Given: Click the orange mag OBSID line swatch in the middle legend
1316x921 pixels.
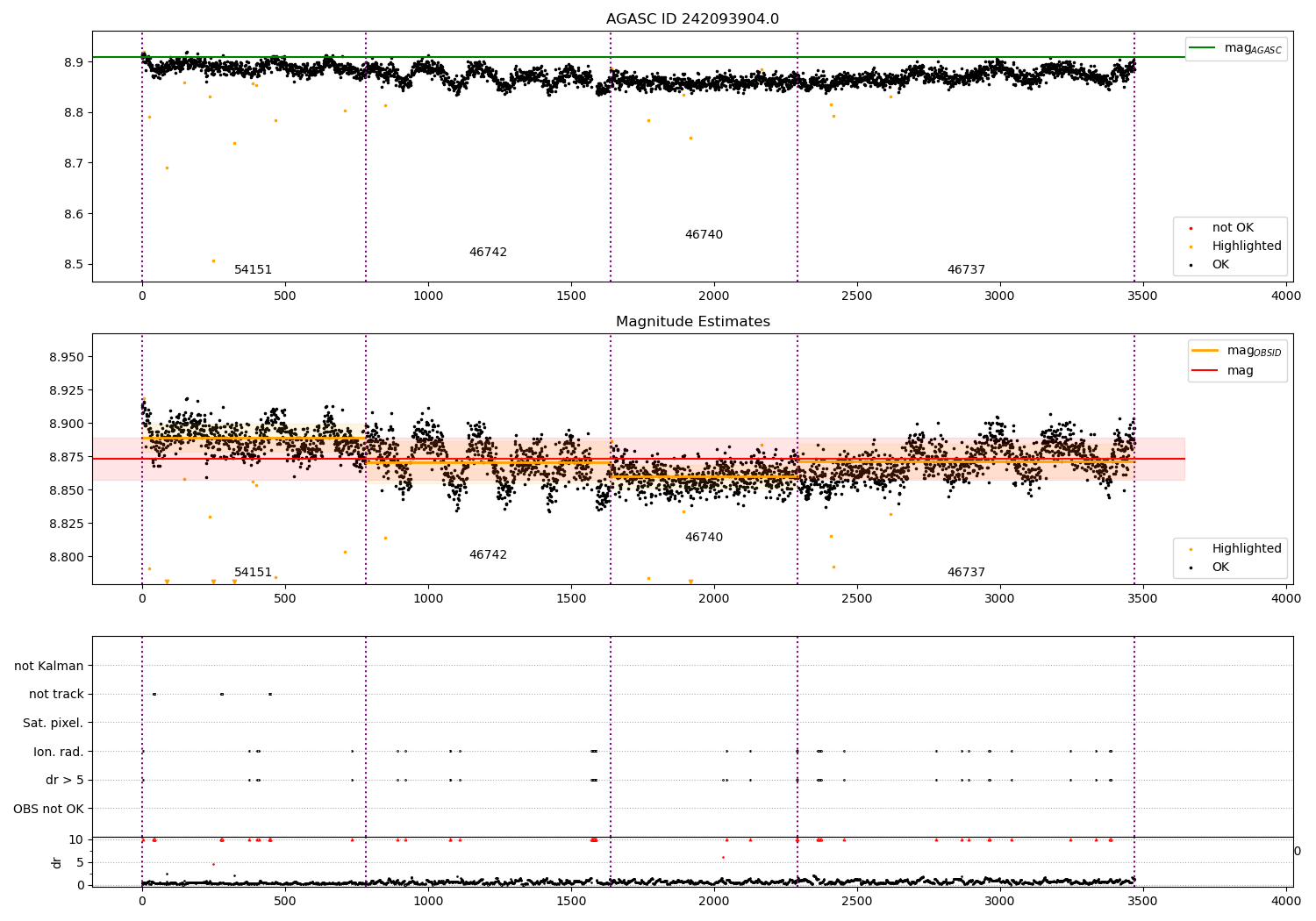Looking at the screenshot, I should [x=1205, y=350].
